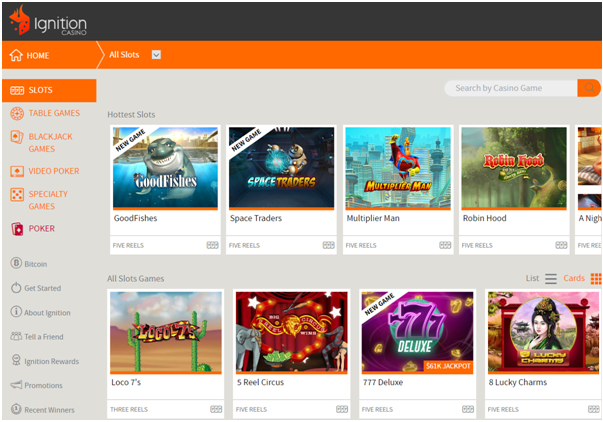
Task: Focus the Search by Casino Game field
Action: pos(511,88)
